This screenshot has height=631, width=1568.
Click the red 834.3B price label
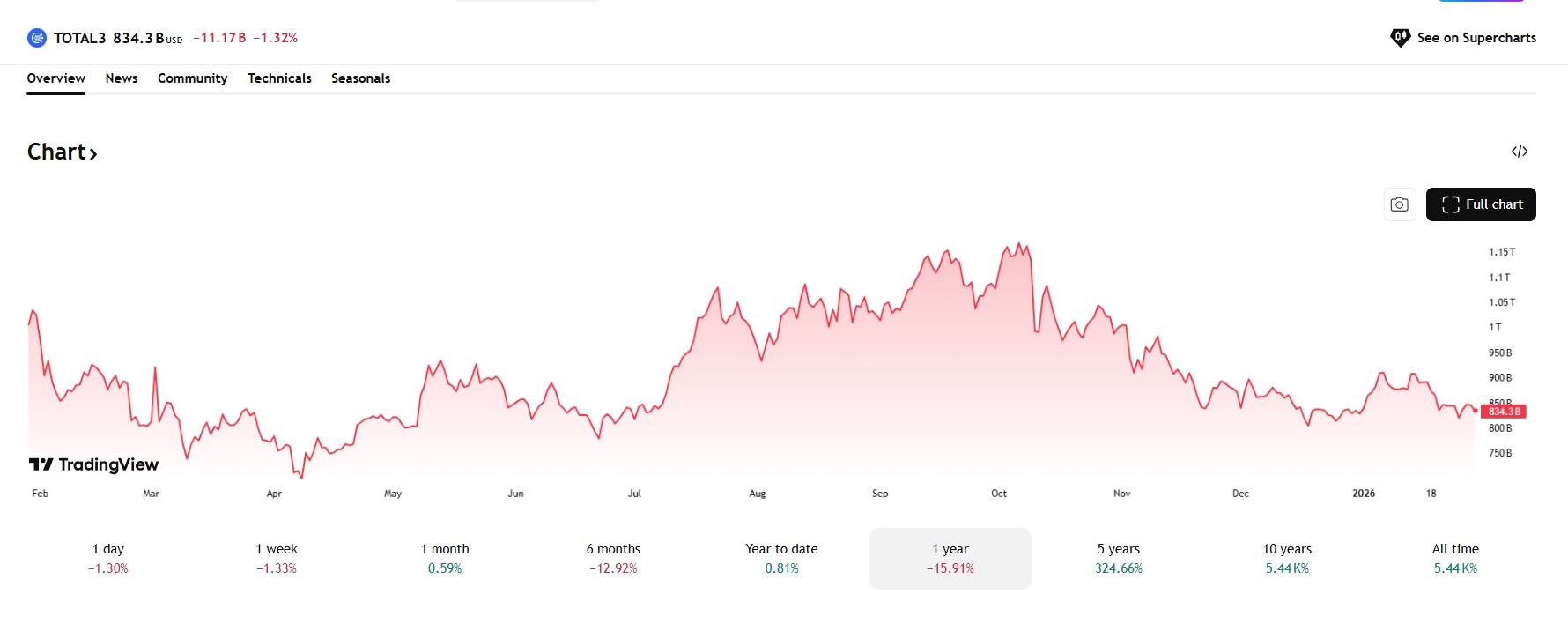click(1504, 412)
